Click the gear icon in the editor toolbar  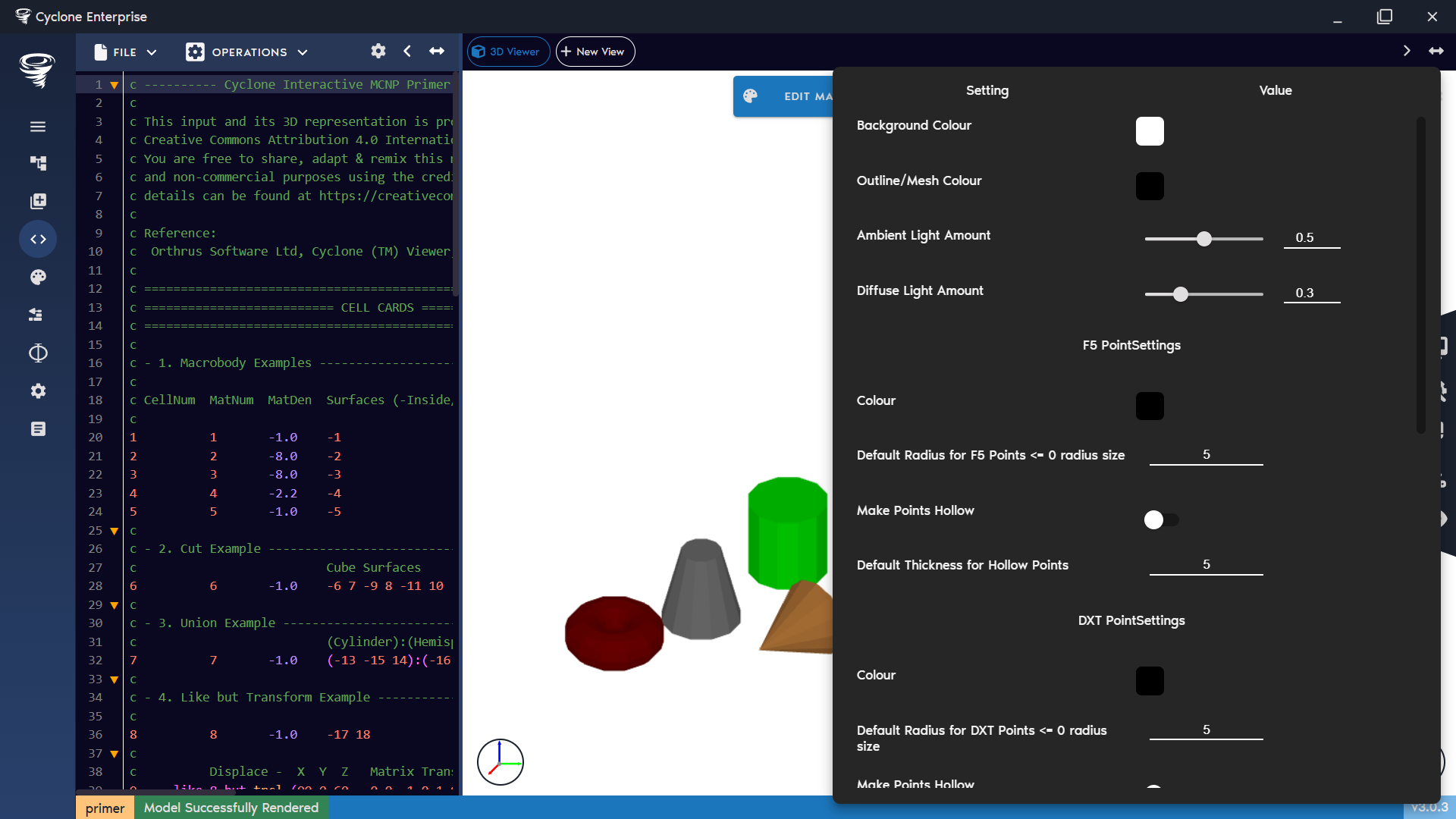(x=378, y=51)
